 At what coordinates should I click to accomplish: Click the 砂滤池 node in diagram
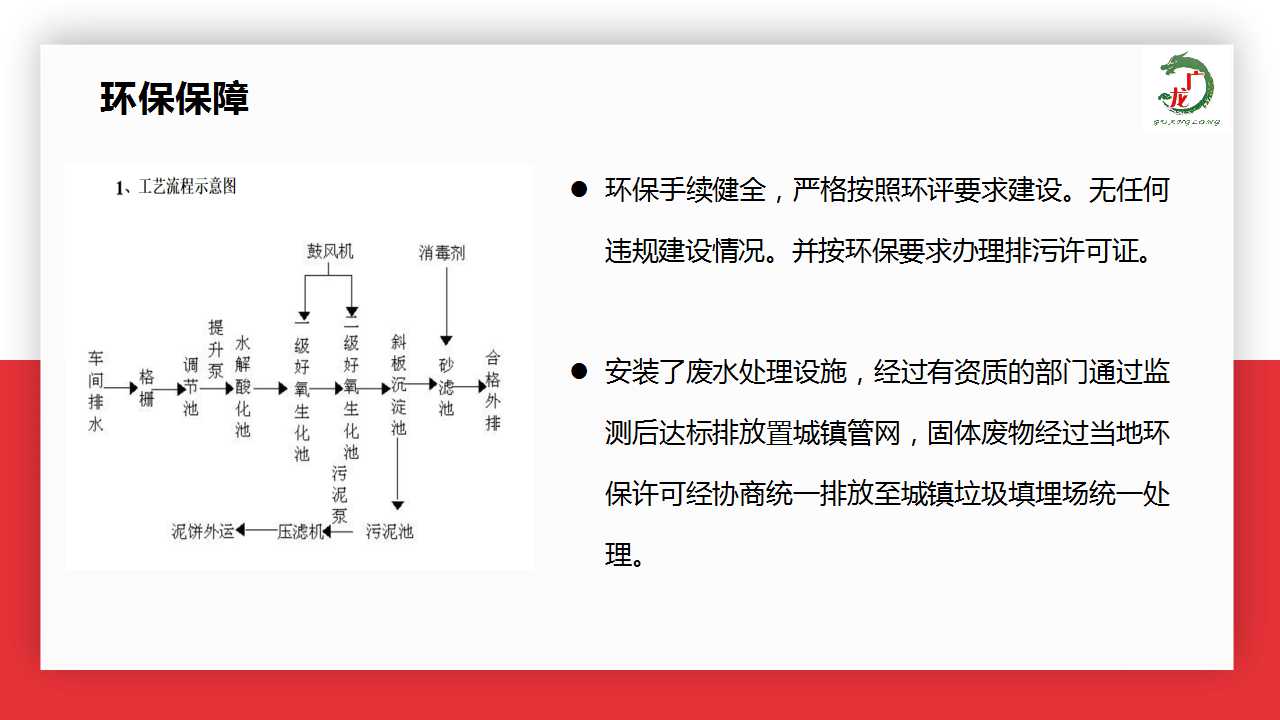[446, 386]
